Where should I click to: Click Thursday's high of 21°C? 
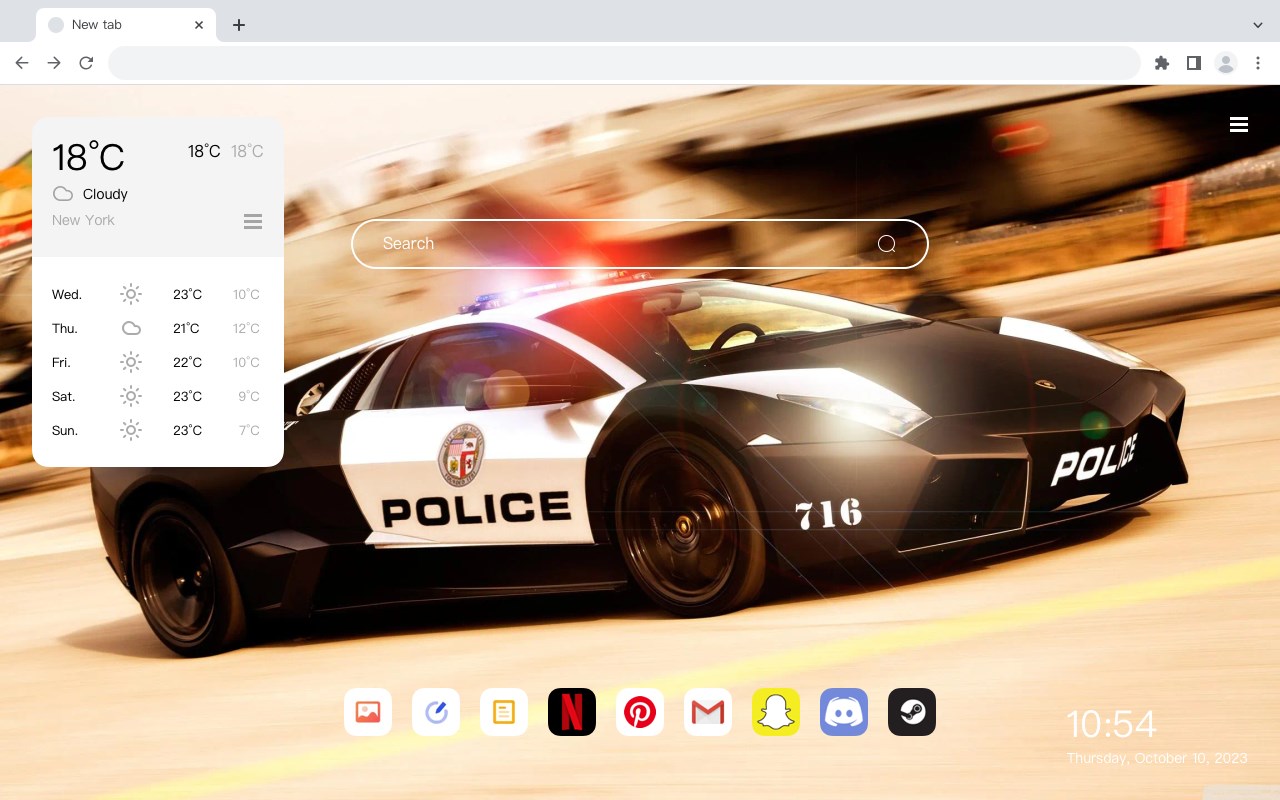tap(186, 328)
